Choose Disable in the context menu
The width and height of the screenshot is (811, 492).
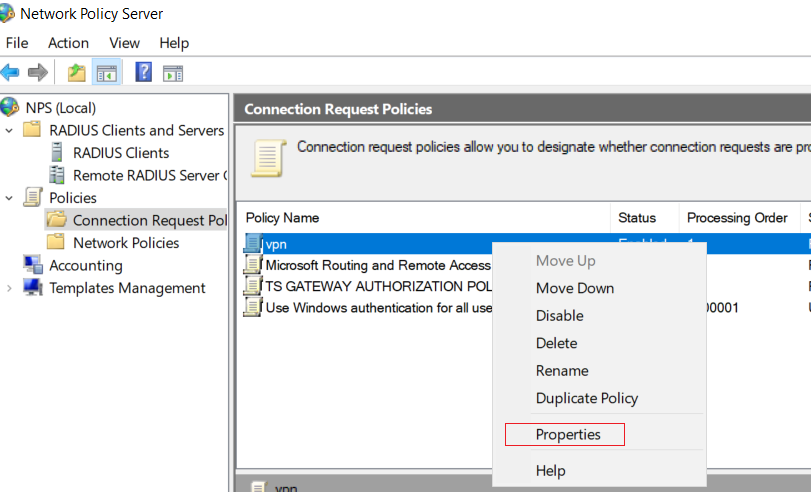coord(559,316)
